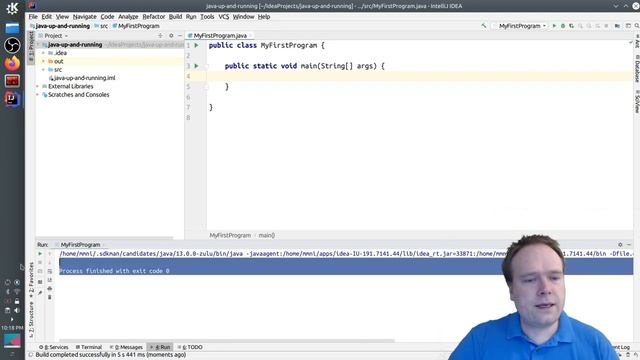Screen dimensions: 640x360
Task: Toggle the Favorites side tab
Action: [x=31, y=280]
